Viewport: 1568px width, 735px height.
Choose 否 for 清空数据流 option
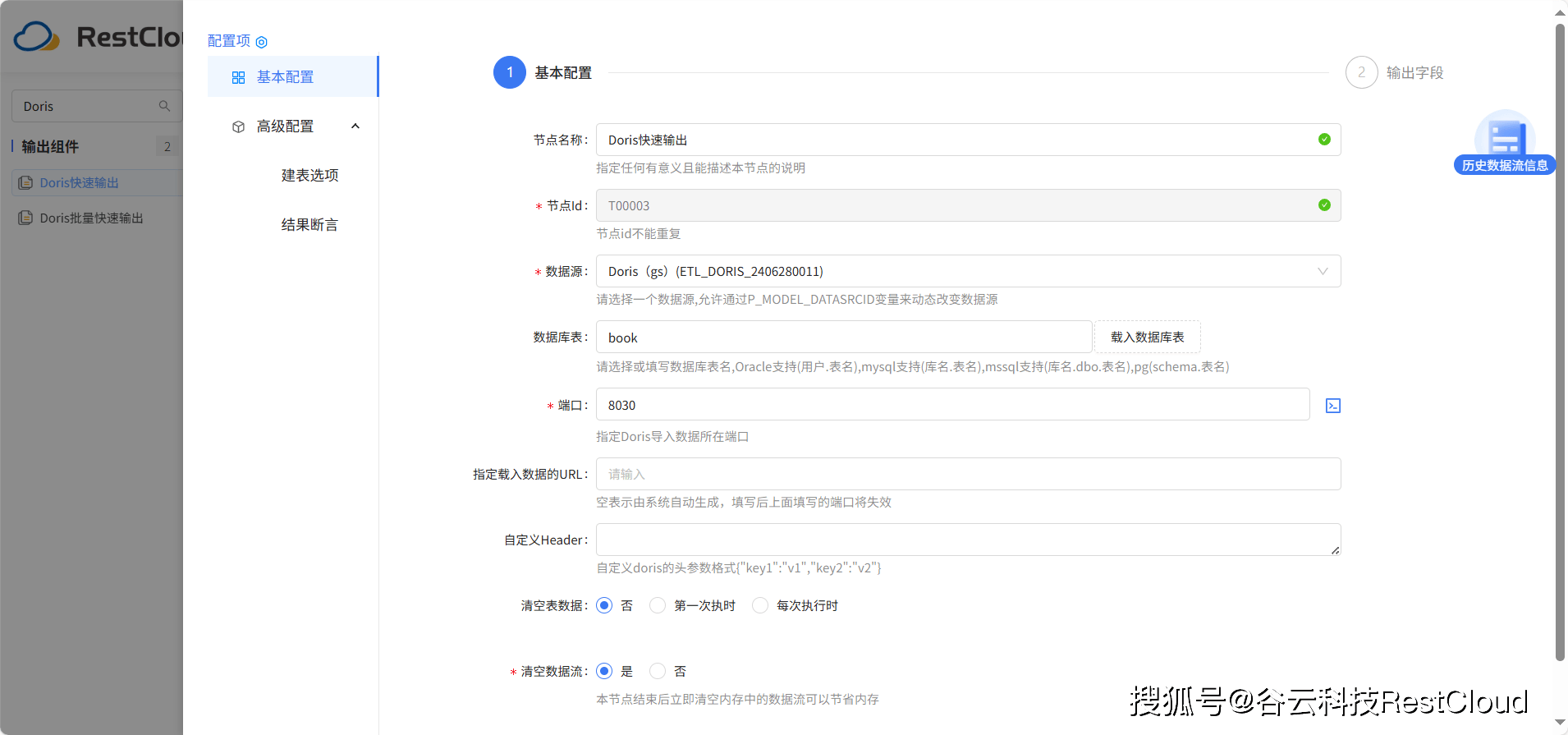[x=658, y=671]
